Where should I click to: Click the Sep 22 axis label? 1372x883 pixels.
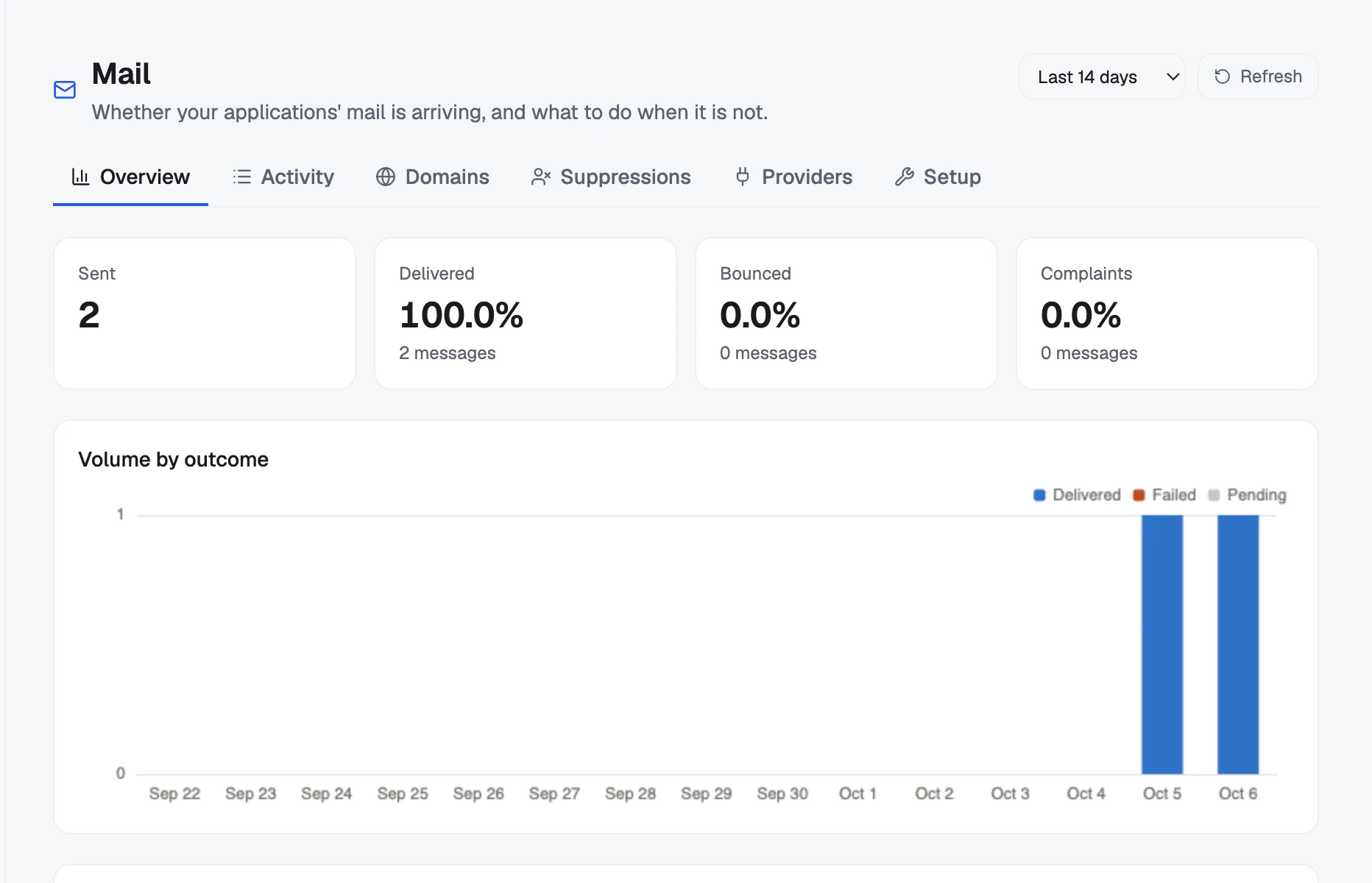(x=174, y=793)
